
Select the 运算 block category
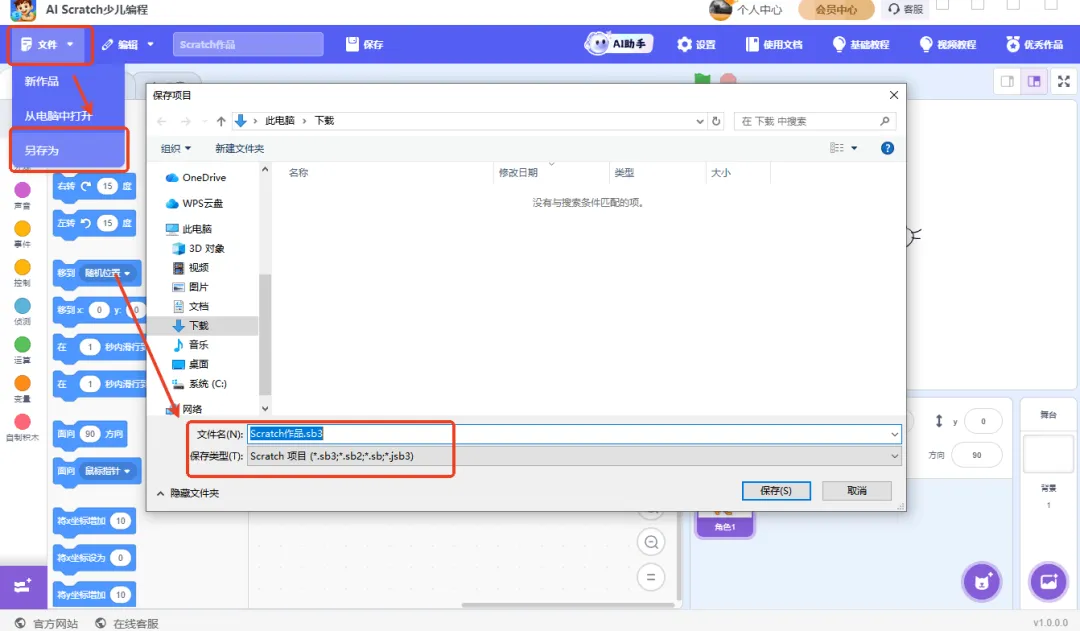[22, 349]
